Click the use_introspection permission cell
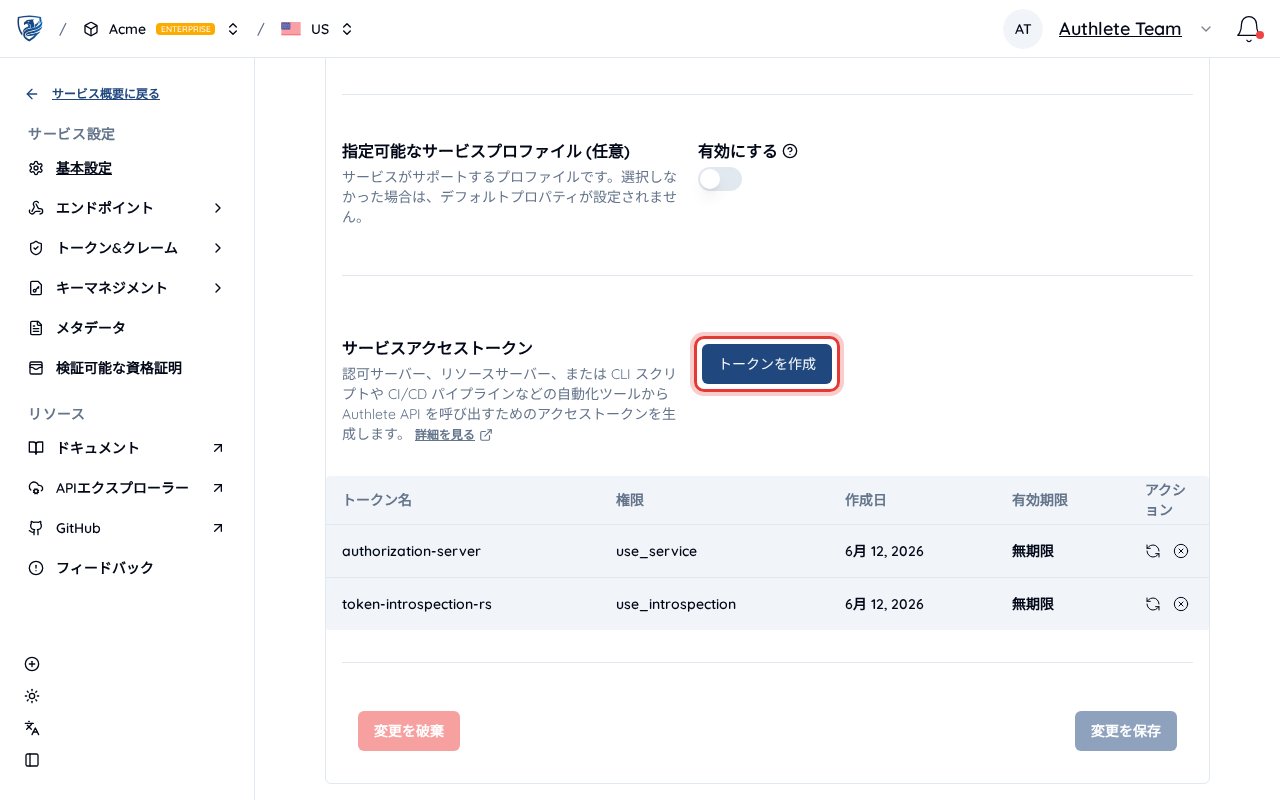Image resolution: width=1280 pixels, height=800 pixels. tap(676, 604)
